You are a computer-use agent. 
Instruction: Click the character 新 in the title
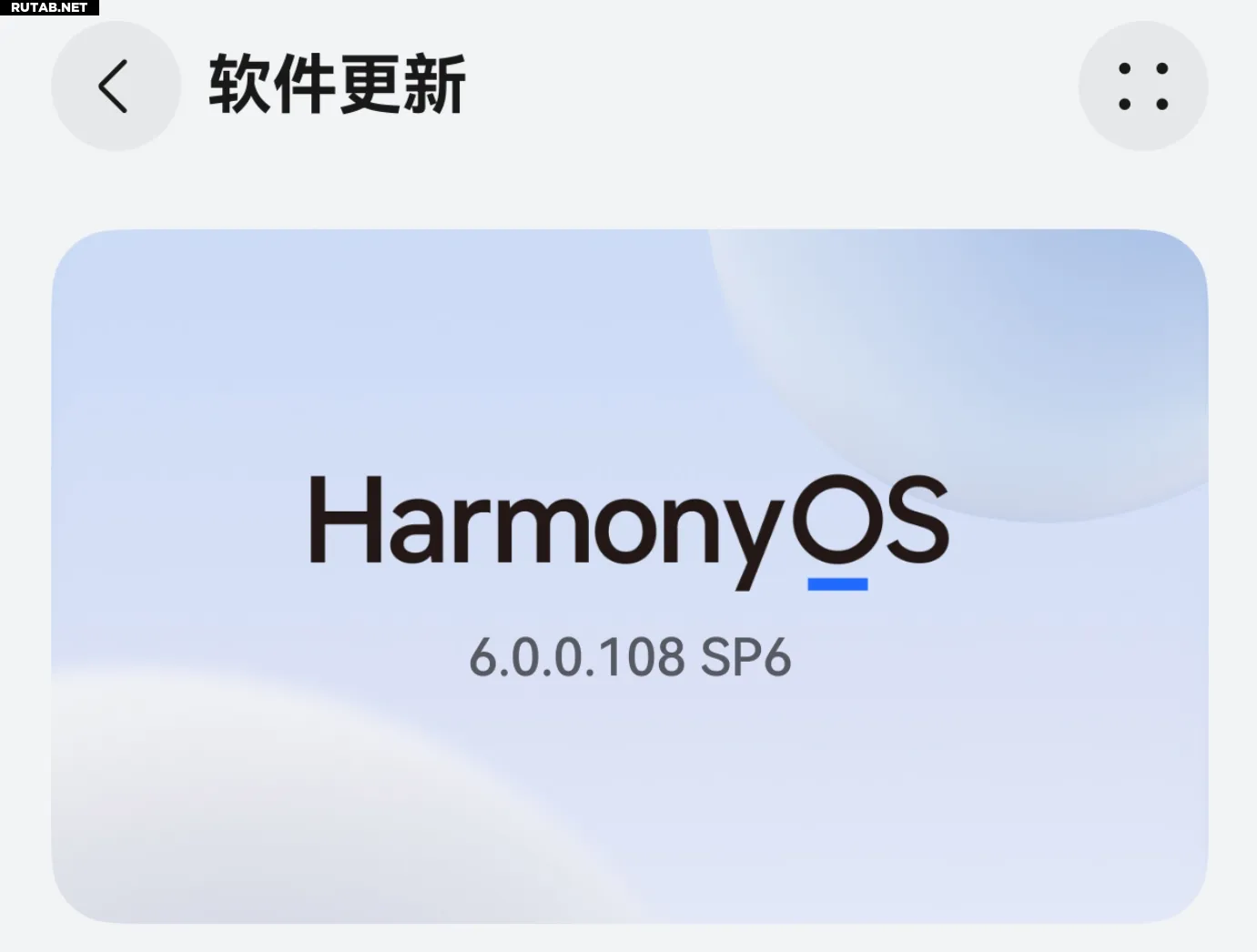[x=435, y=85]
